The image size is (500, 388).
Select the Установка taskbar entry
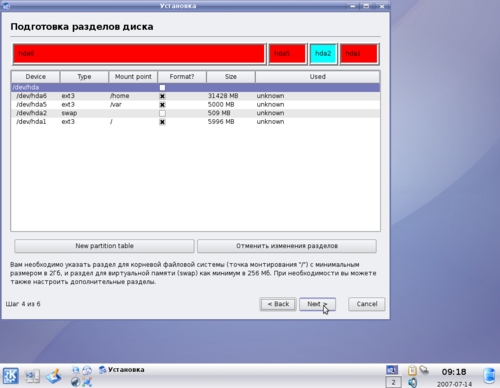122,370
